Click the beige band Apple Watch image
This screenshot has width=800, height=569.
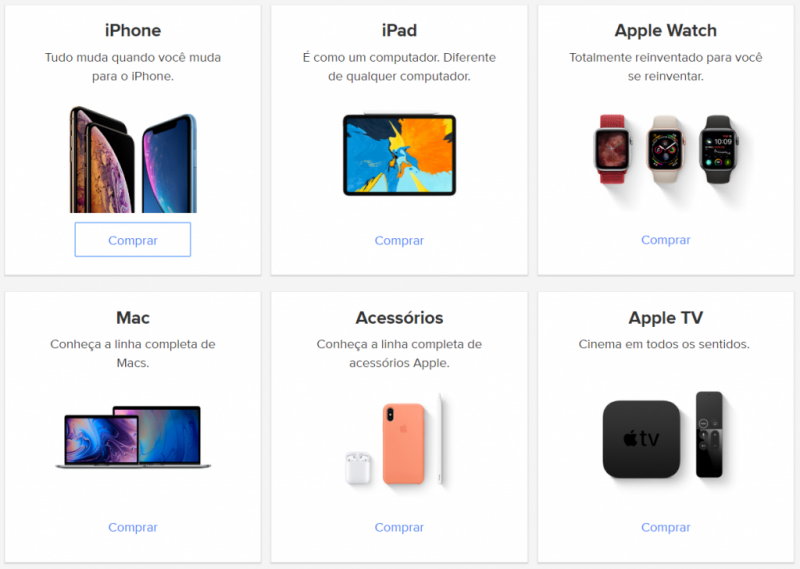665,149
